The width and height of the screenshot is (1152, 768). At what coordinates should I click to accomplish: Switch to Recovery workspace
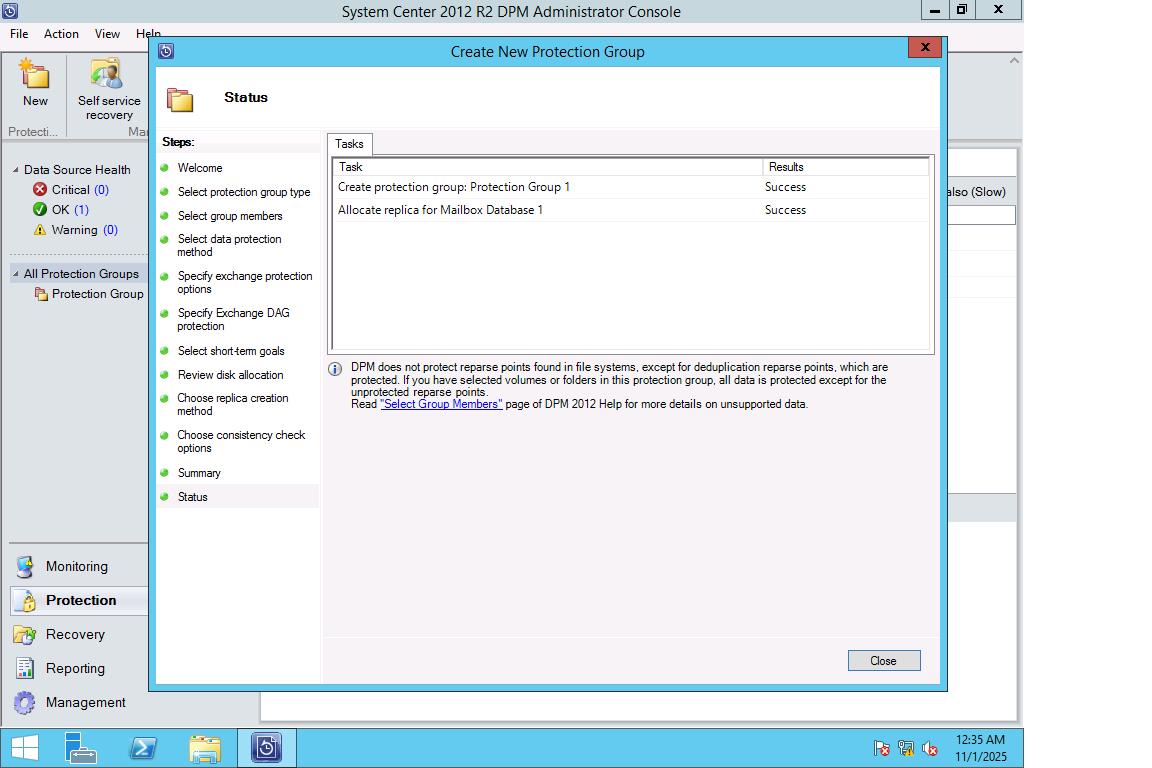click(x=75, y=634)
